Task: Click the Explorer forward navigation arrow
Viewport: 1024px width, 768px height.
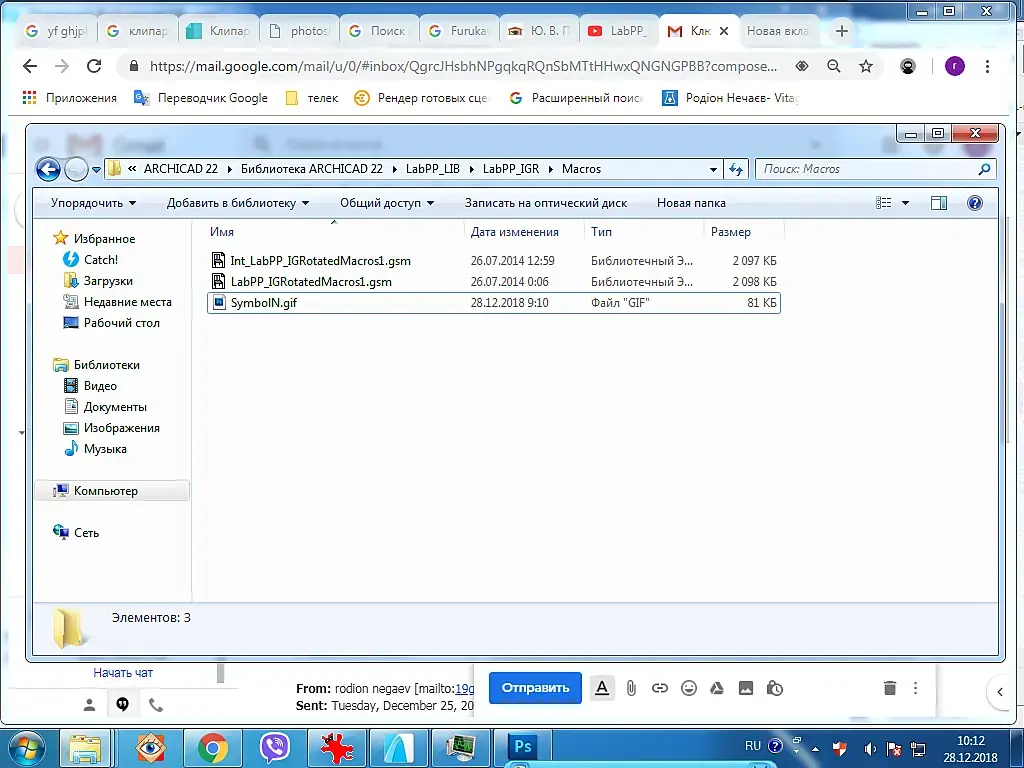Action: click(76, 170)
